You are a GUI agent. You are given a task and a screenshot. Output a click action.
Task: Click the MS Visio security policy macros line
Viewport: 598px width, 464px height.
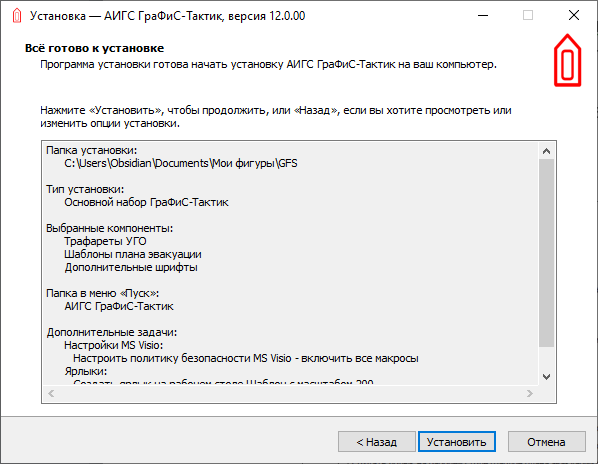point(246,358)
